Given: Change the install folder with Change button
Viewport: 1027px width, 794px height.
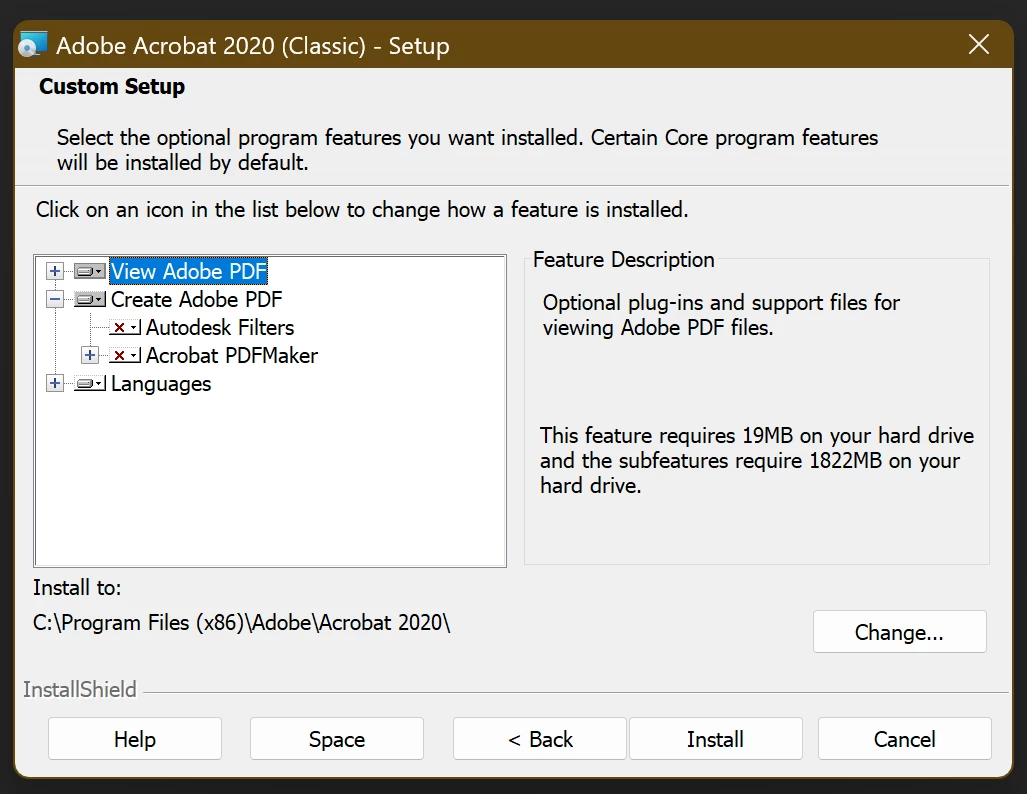Looking at the screenshot, I should (x=899, y=632).
